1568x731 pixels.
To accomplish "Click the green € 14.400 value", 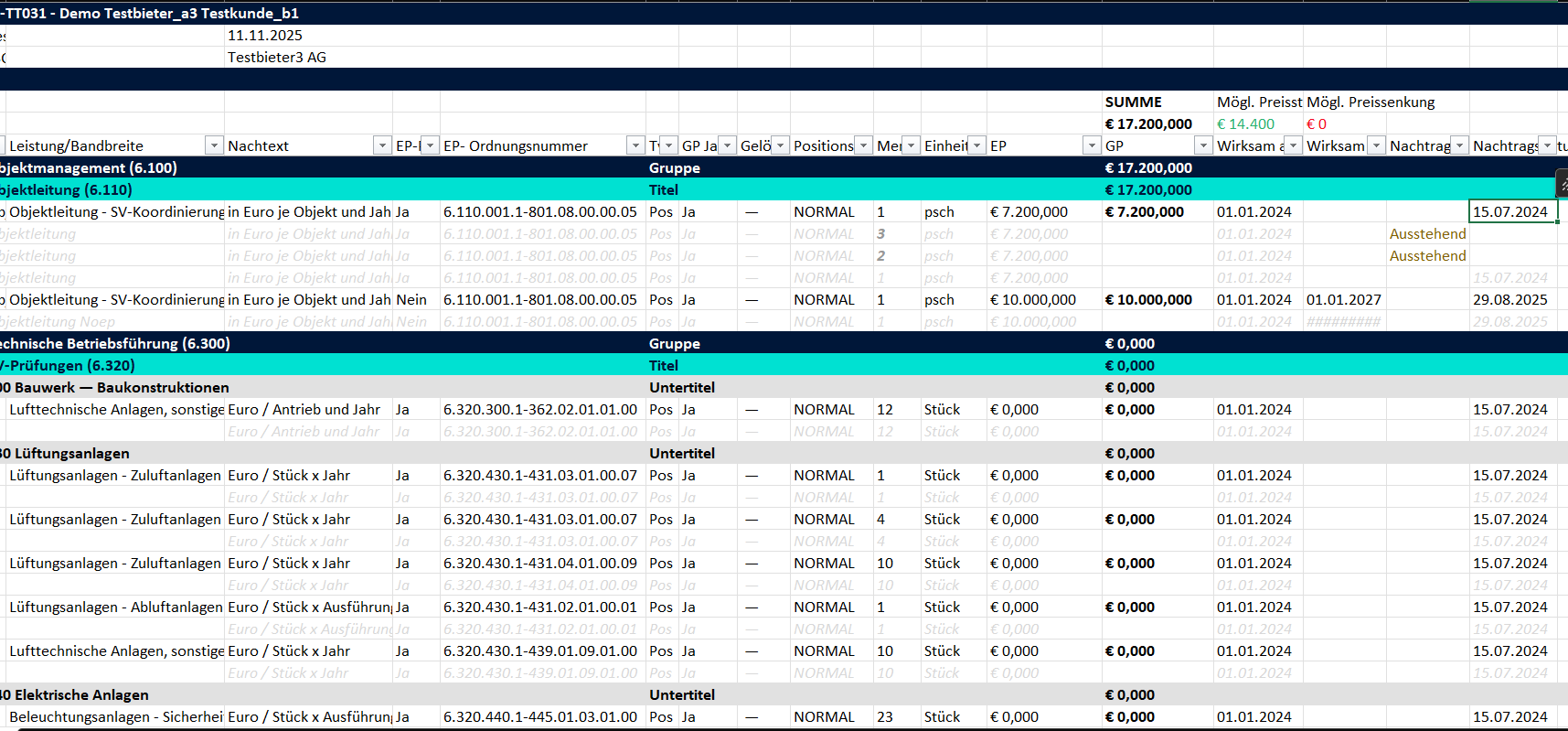I will click(1245, 124).
